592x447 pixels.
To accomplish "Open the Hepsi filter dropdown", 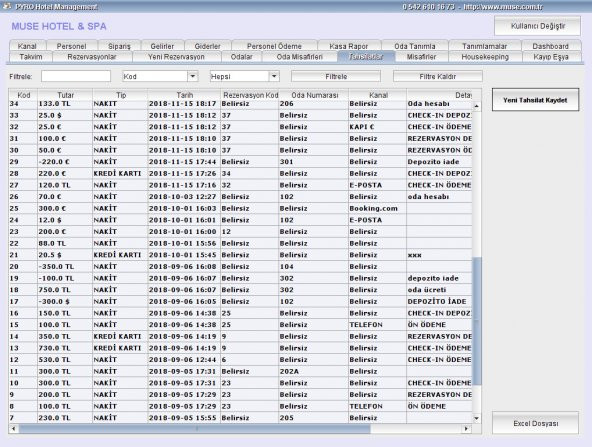I will [x=274, y=76].
